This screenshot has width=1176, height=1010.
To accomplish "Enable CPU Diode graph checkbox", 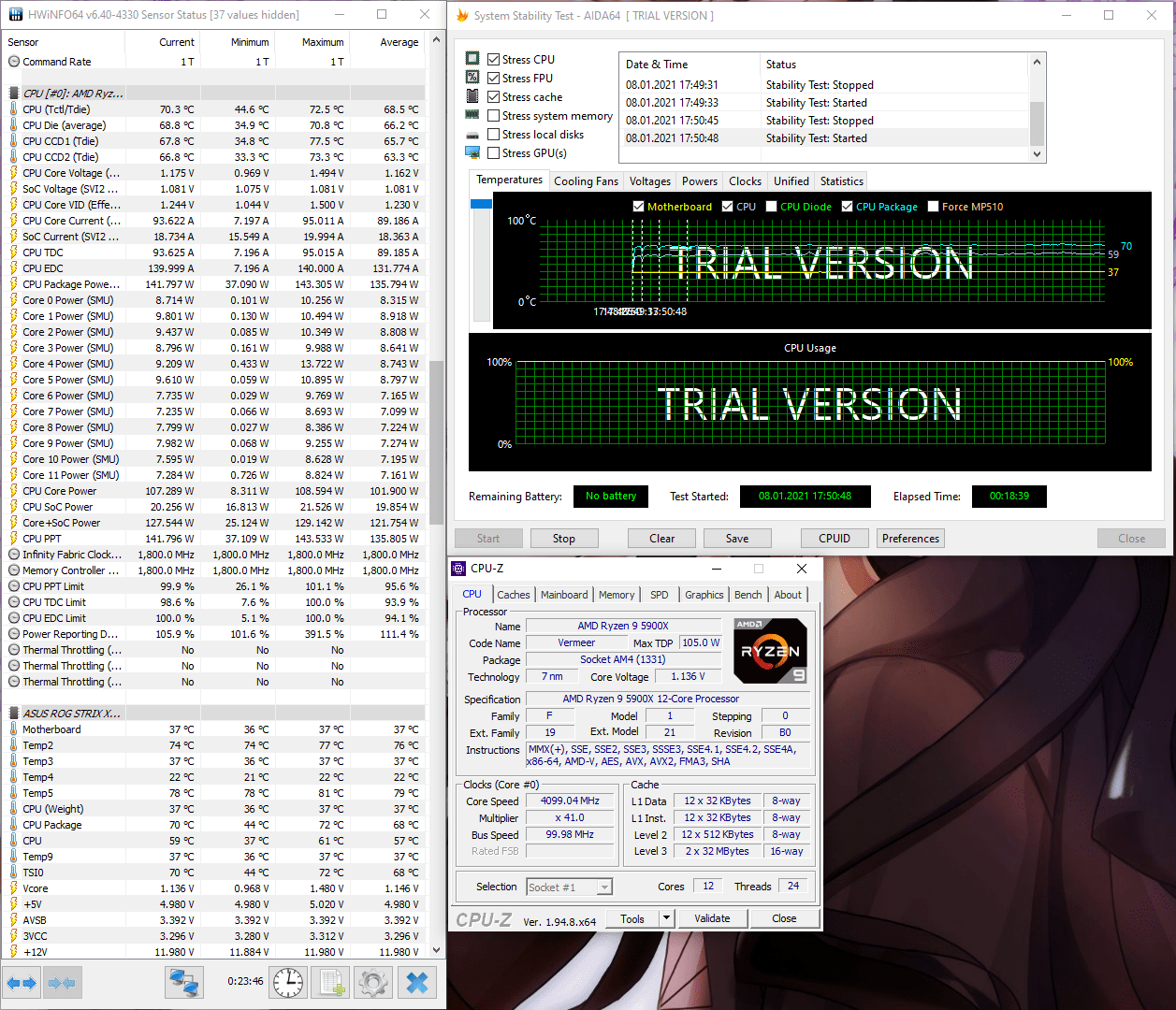I will (771, 207).
